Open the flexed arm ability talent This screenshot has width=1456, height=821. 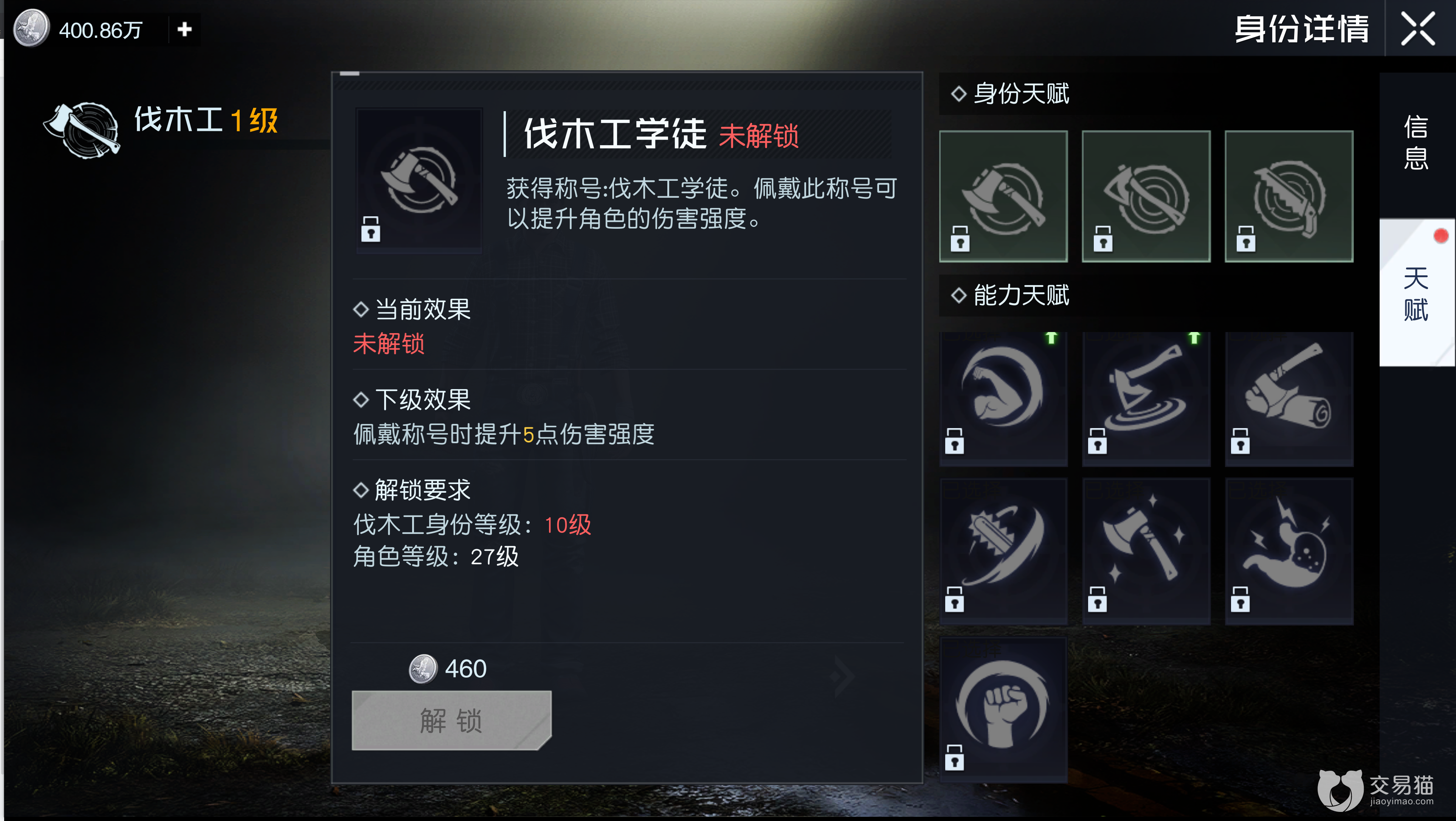point(1003,399)
